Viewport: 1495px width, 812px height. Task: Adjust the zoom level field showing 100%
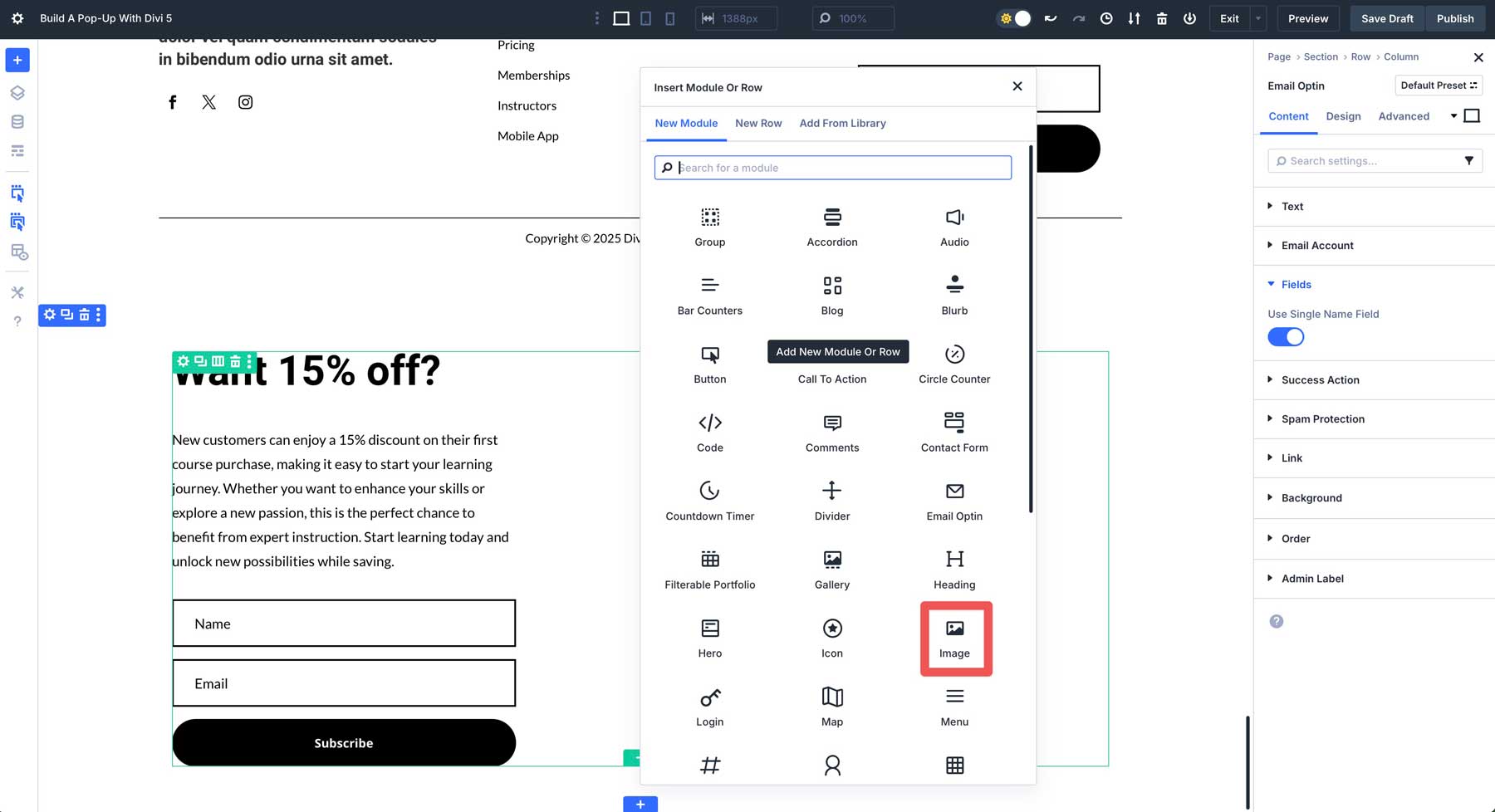[853, 17]
